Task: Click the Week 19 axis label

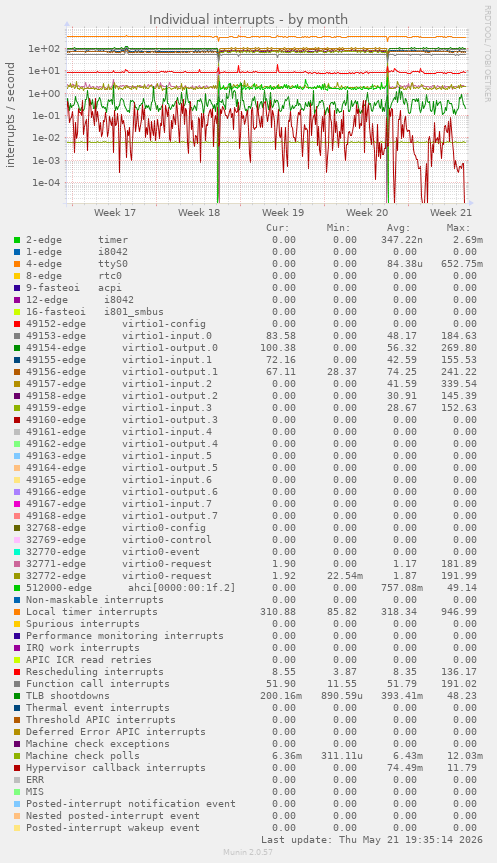Action: pos(283,212)
